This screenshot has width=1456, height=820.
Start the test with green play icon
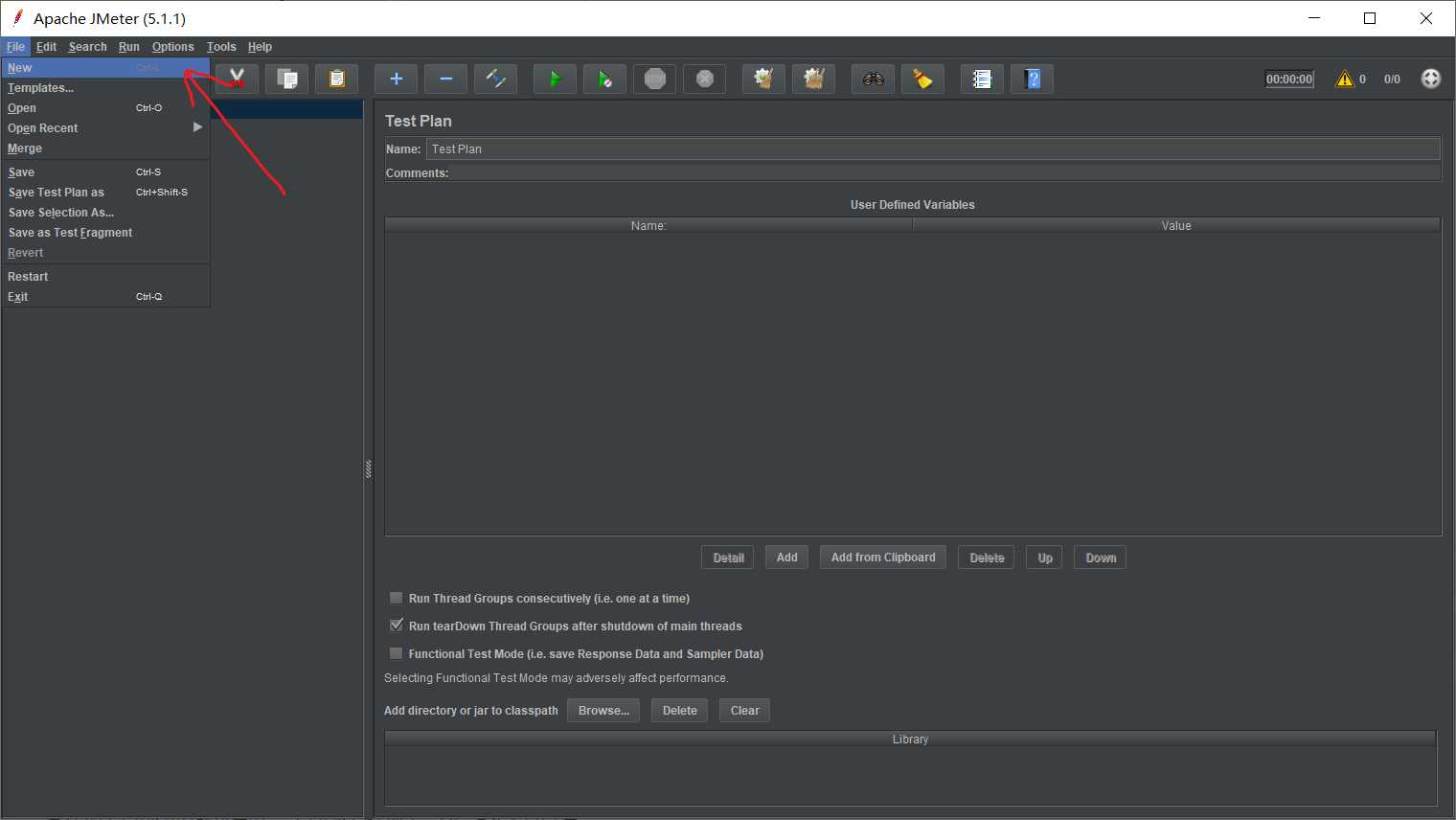tap(555, 79)
